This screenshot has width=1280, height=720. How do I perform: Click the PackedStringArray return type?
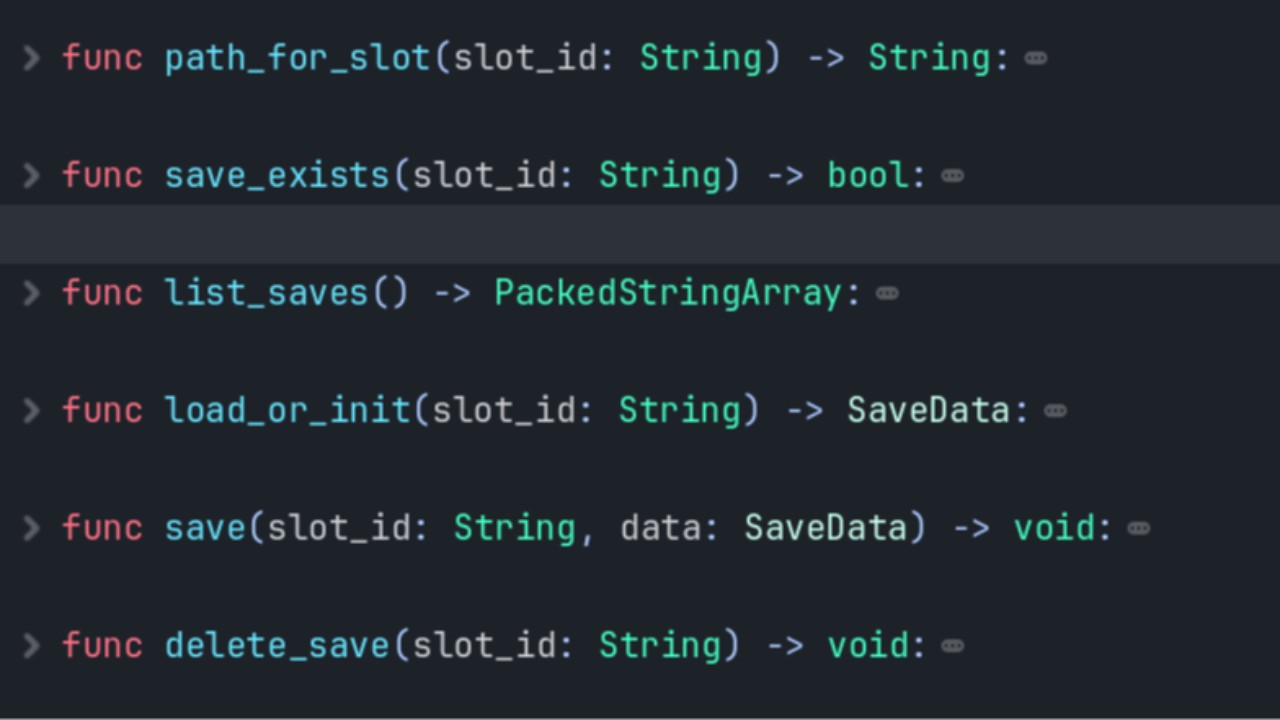669,293
